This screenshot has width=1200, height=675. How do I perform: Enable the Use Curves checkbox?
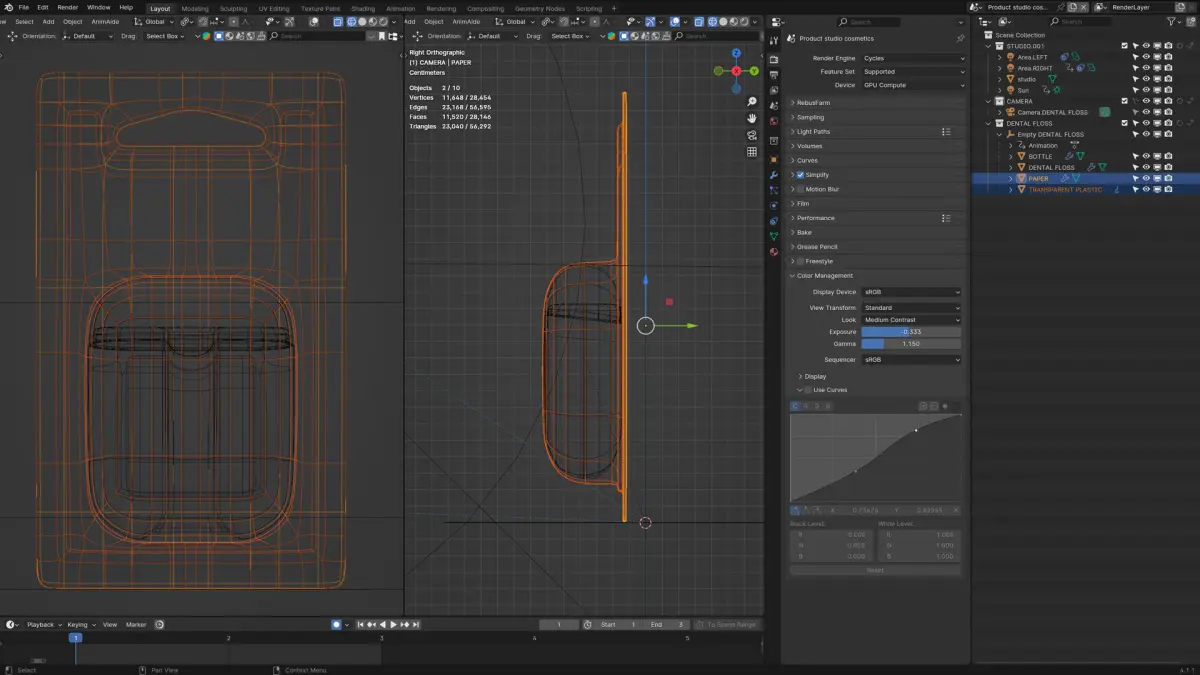tap(808, 390)
